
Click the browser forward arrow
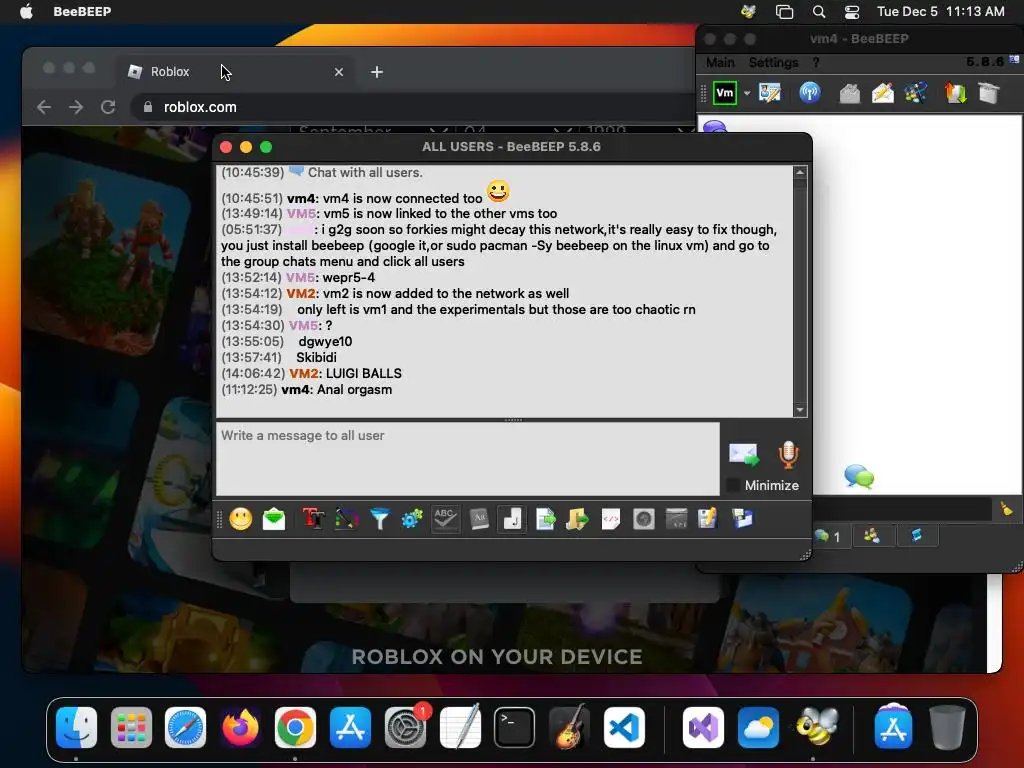coord(76,107)
